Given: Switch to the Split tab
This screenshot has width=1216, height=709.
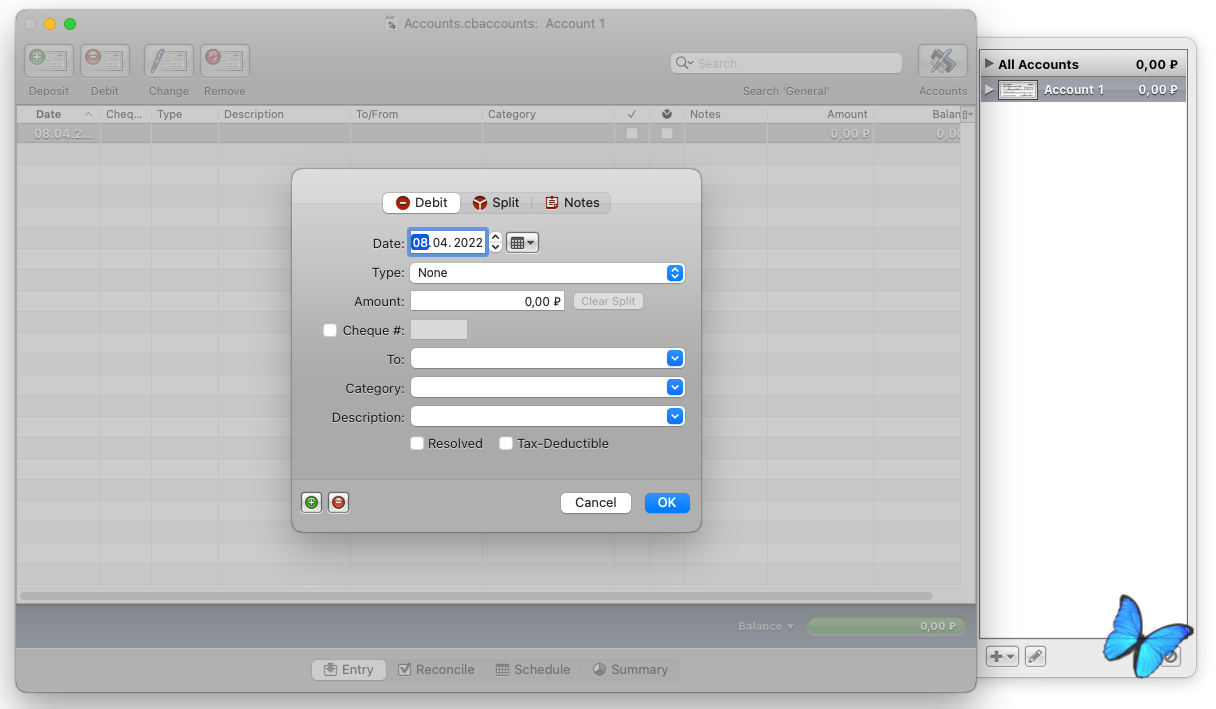Looking at the screenshot, I should [496, 203].
